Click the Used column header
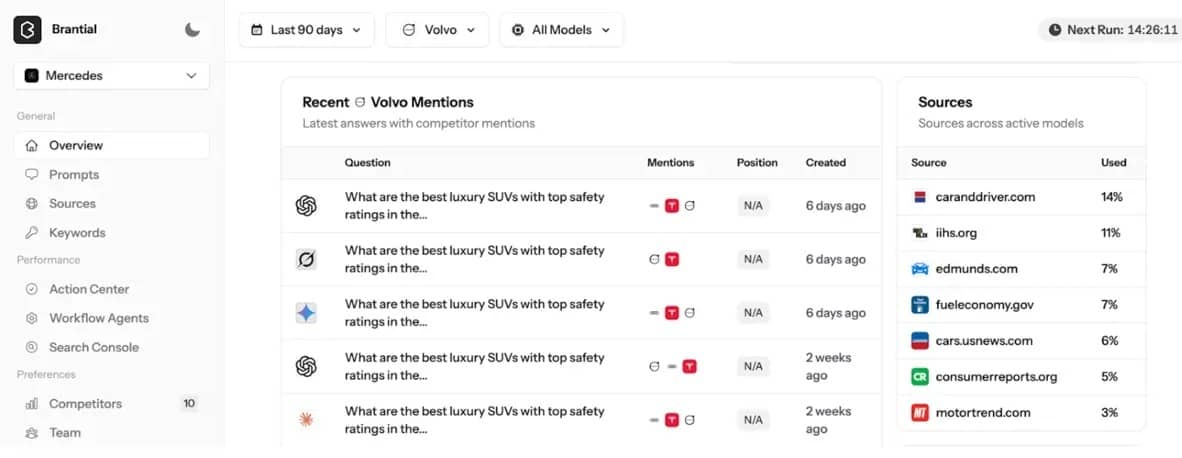Image resolution: width=1182 pixels, height=458 pixels. click(1113, 163)
